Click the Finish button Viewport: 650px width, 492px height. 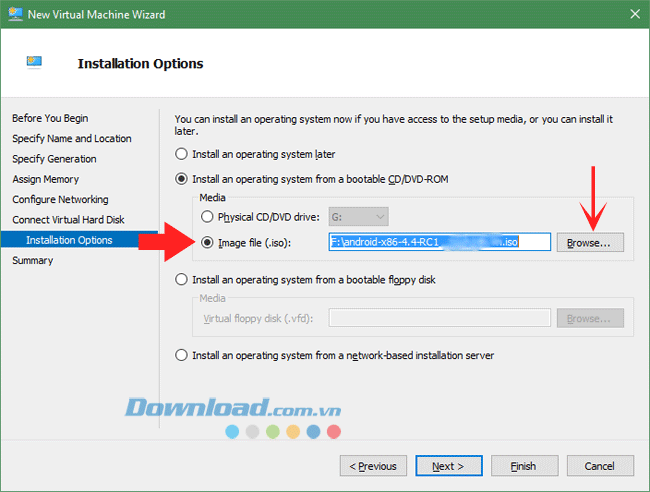pyautogui.click(x=524, y=466)
